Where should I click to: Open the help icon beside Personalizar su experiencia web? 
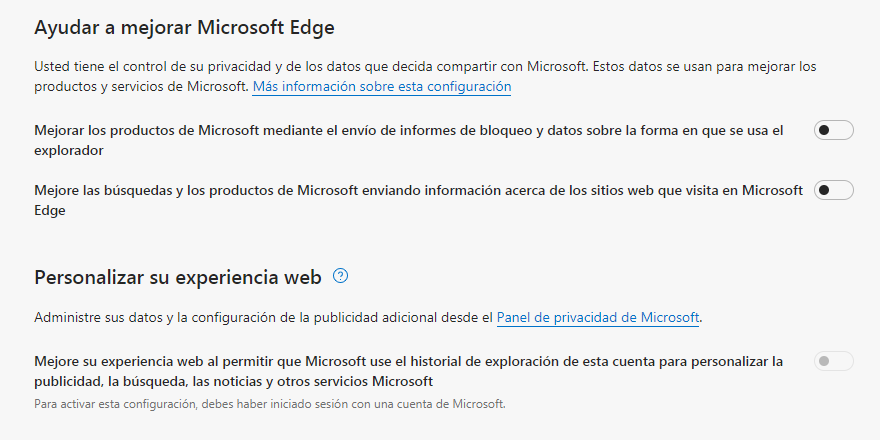pos(340,276)
